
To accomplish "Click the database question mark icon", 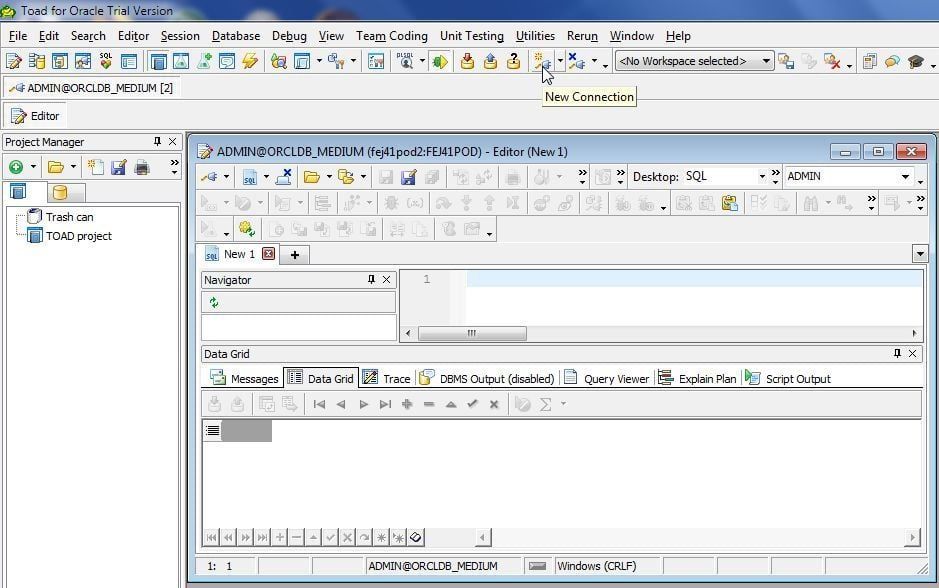I will (x=513, y=61).
